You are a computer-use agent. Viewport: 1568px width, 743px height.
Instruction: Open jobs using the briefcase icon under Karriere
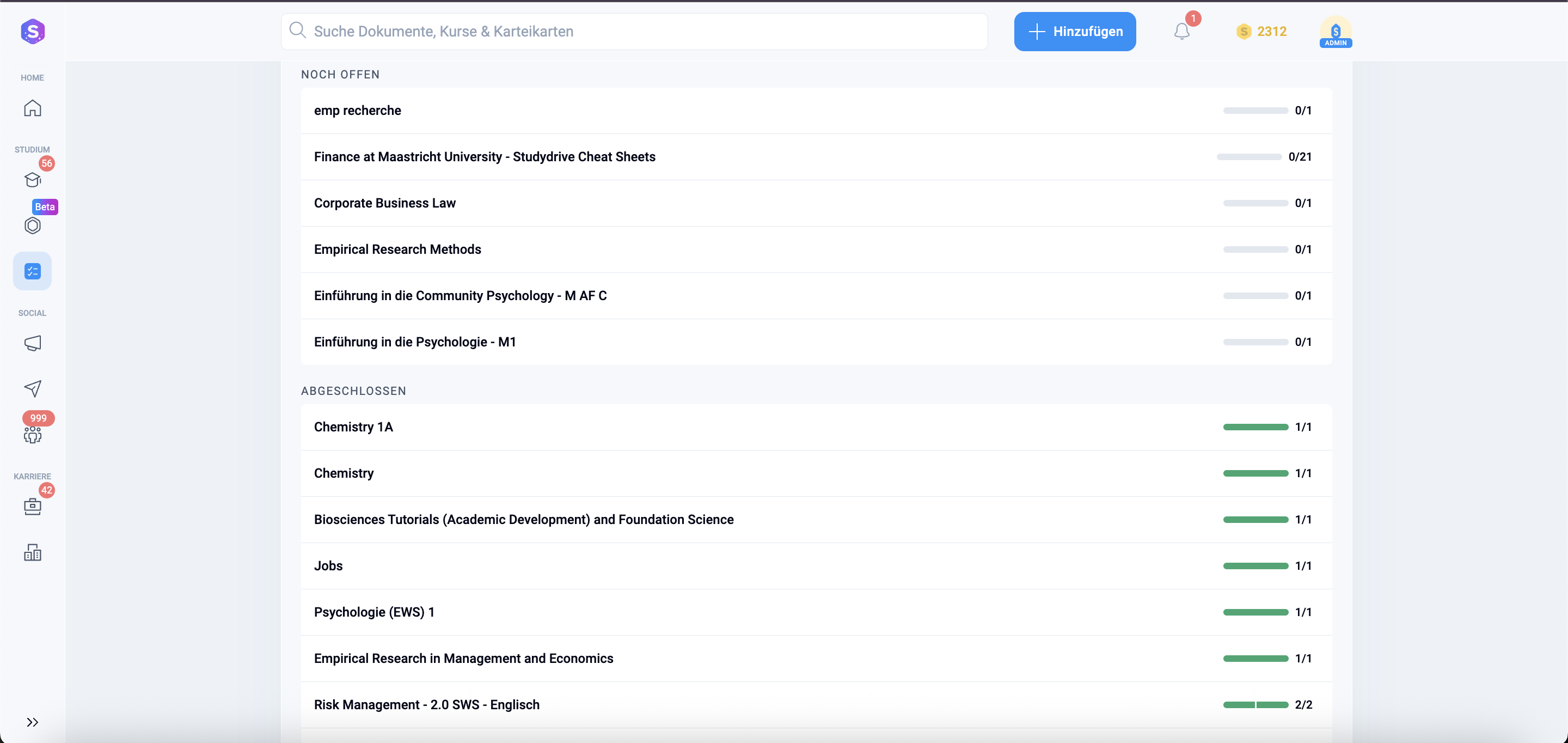point(32,506)
